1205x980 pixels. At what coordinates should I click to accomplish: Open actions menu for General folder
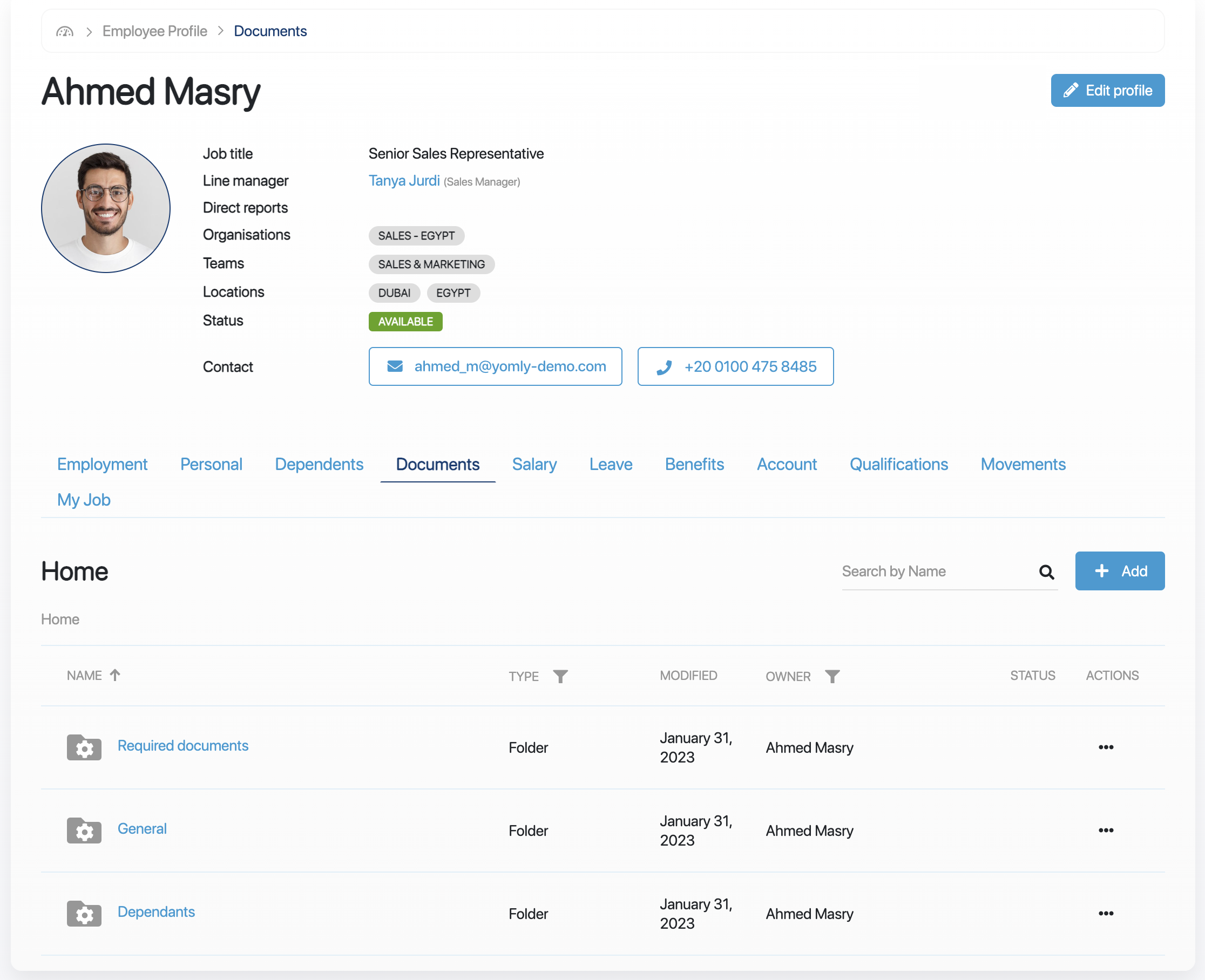coord(1105,830)
